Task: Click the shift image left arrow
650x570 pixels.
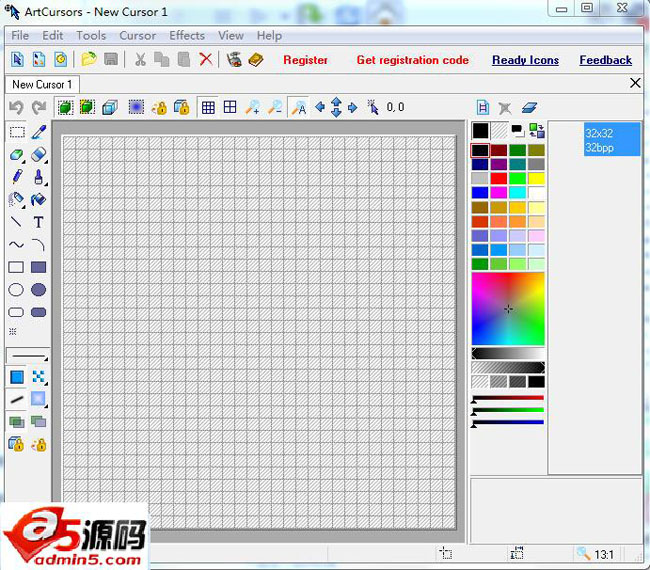Action: pyautogui.click(x=320, y=107)
